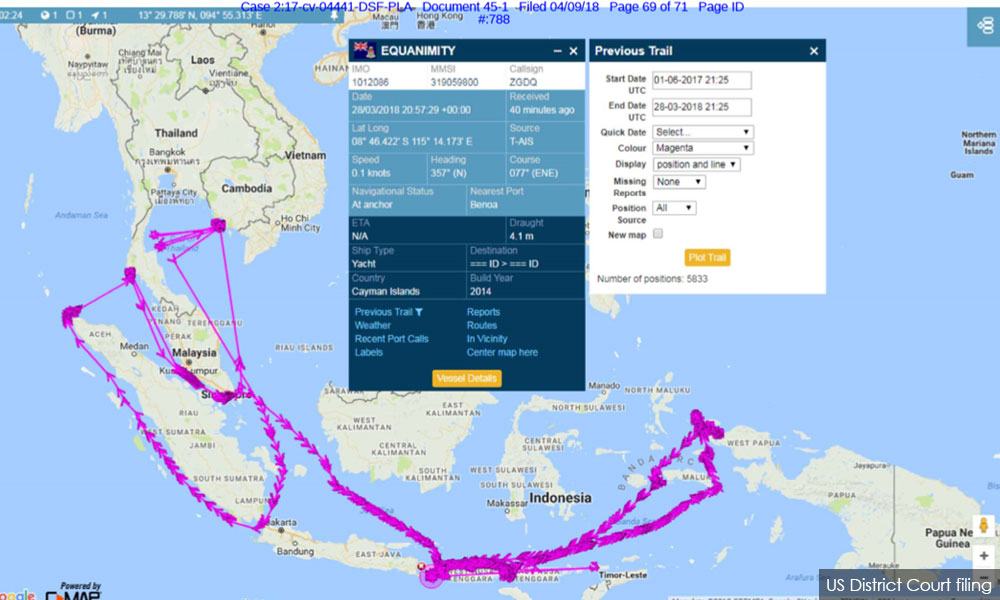The width and height of the screenshot is (1000, 600).
Task: Click the filter icon next to Previous Trail
Action: [419, 311]
